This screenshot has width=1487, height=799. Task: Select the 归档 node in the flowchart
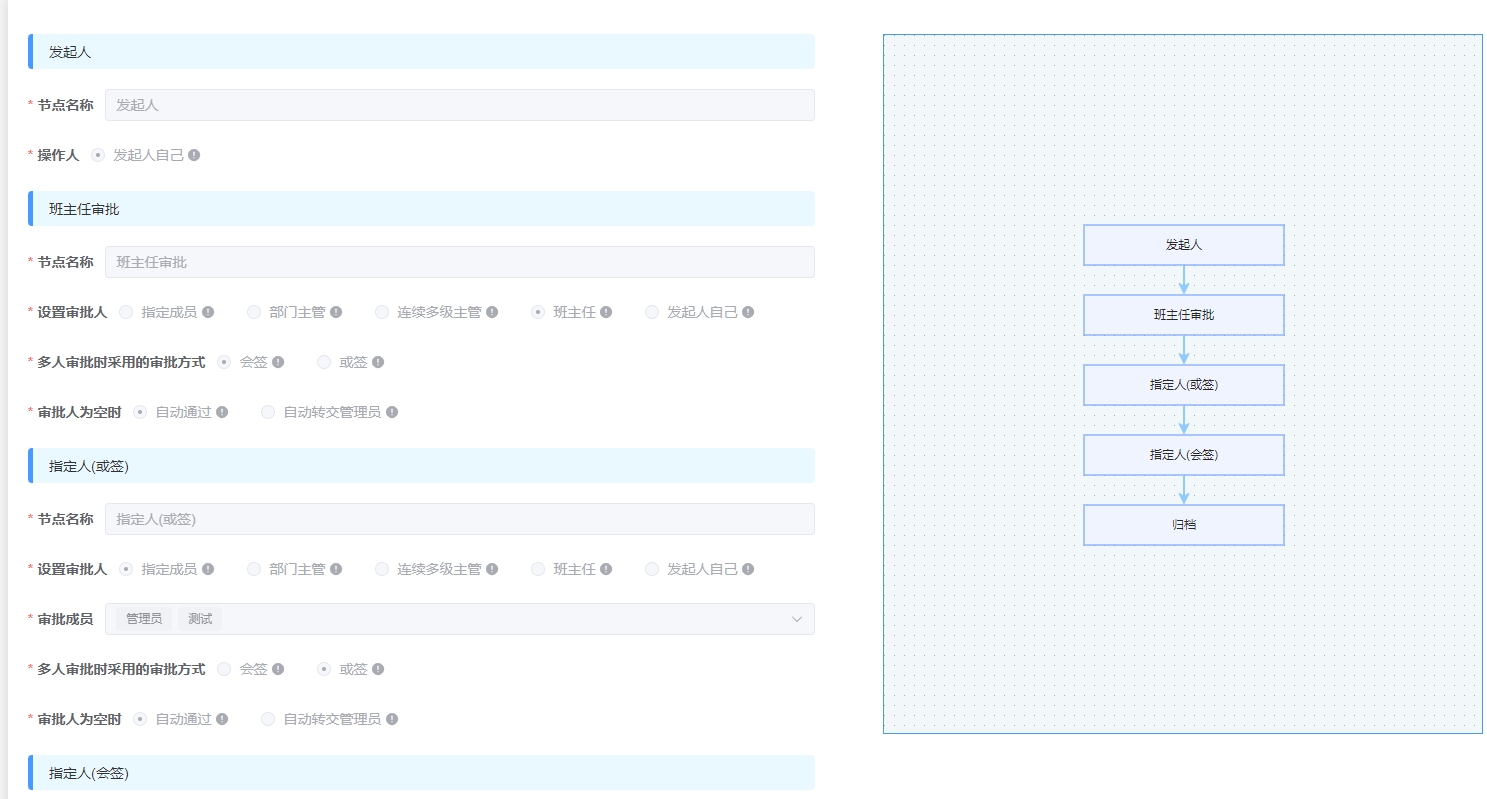[1184, 524]
